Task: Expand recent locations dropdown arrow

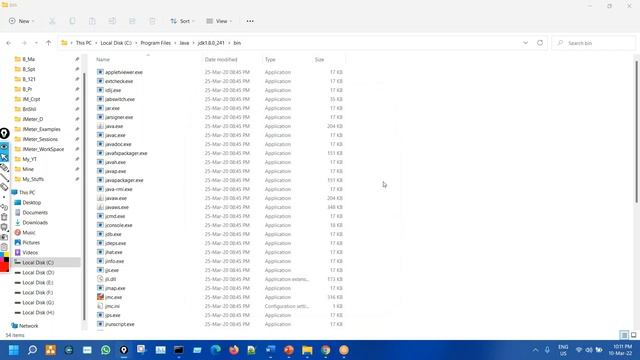Action: [36, 43]
